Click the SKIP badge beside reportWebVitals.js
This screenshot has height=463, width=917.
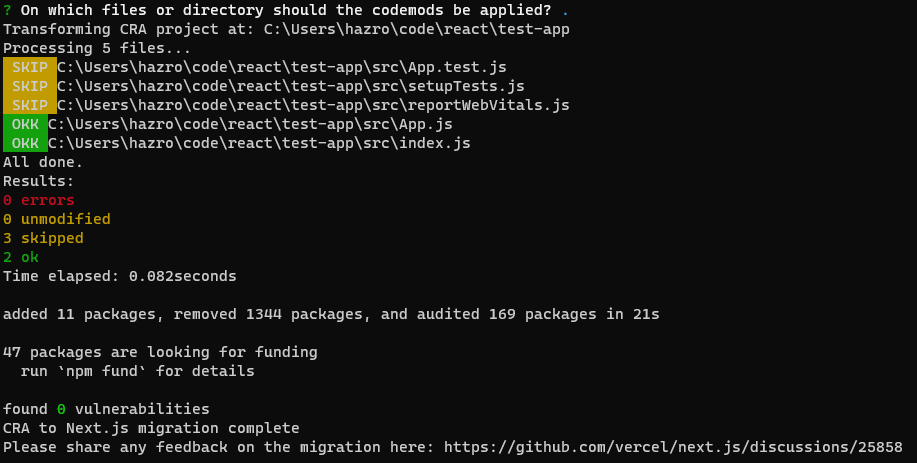(30, 105)
